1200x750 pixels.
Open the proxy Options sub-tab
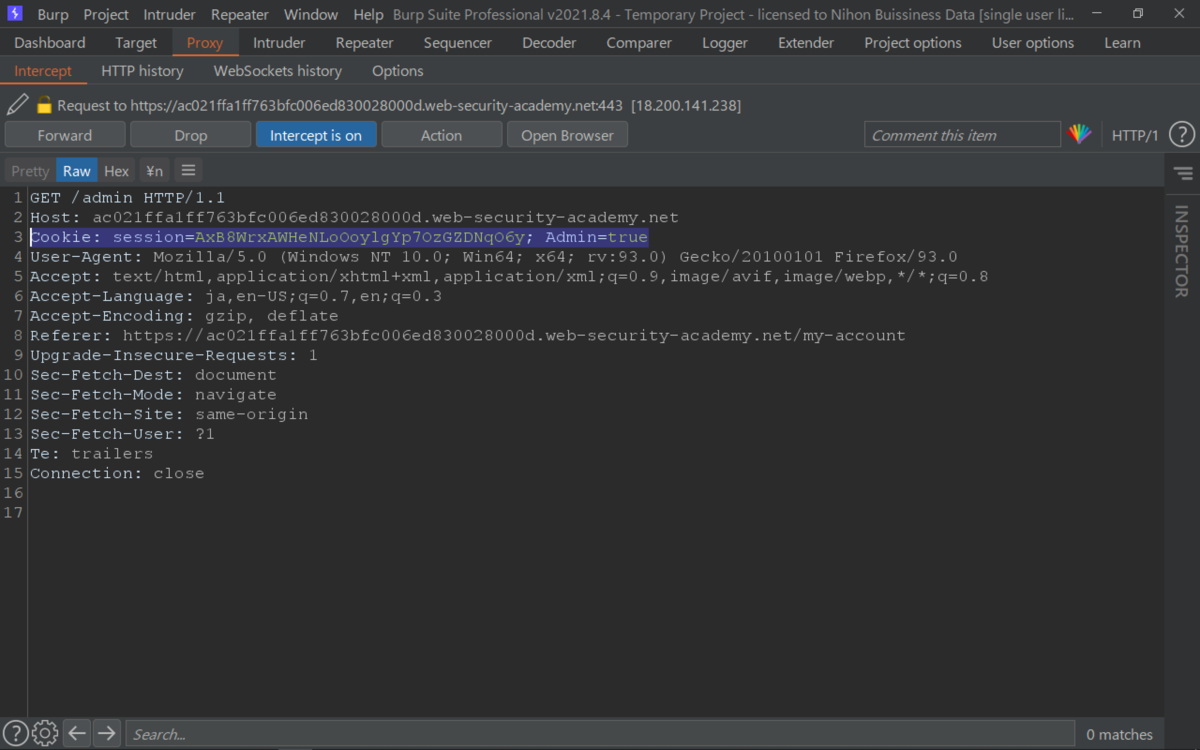click(398, 71)
